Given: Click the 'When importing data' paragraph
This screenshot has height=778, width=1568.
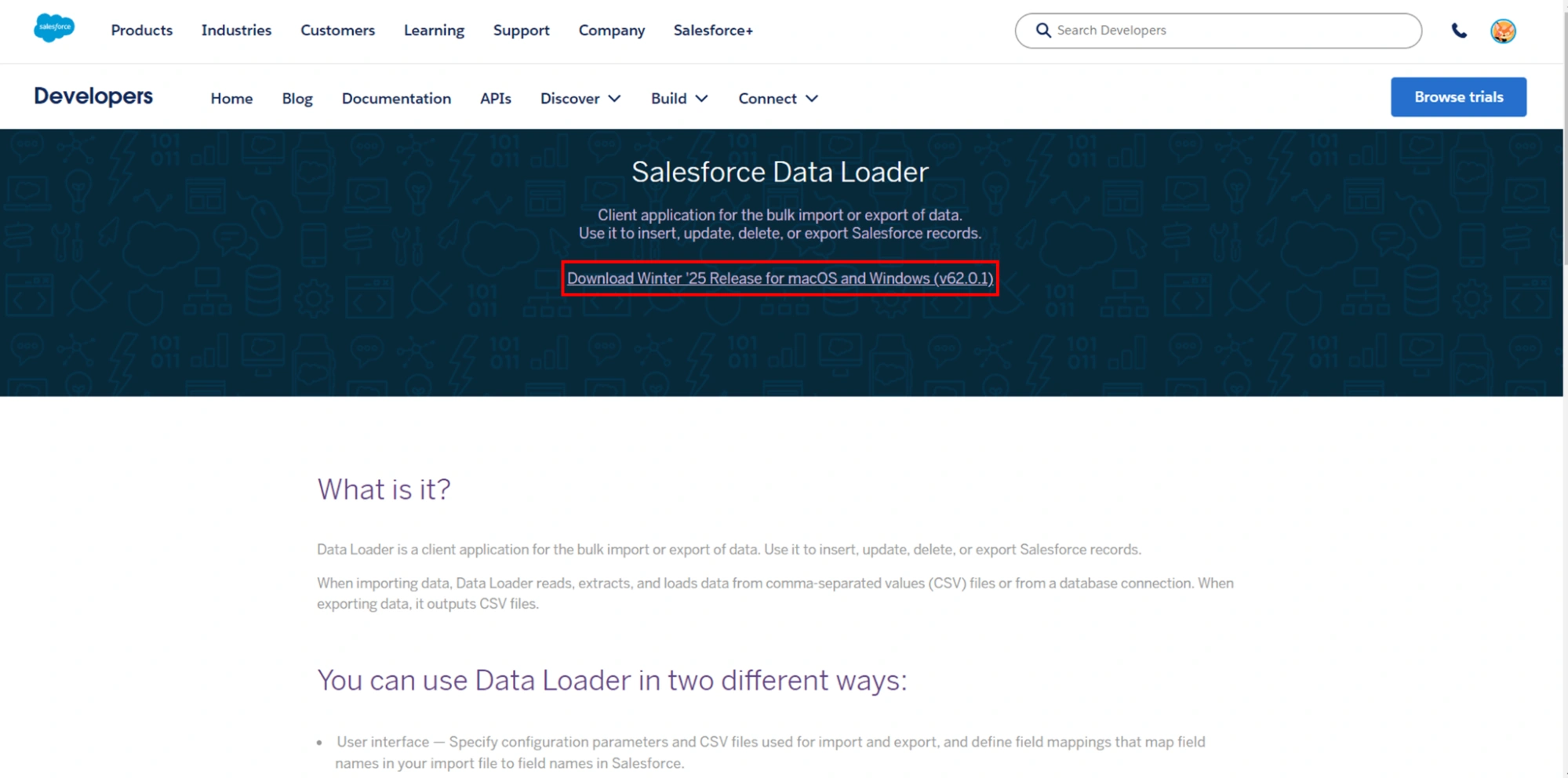Looking at the screenshot, I should (x=775, y=594).
